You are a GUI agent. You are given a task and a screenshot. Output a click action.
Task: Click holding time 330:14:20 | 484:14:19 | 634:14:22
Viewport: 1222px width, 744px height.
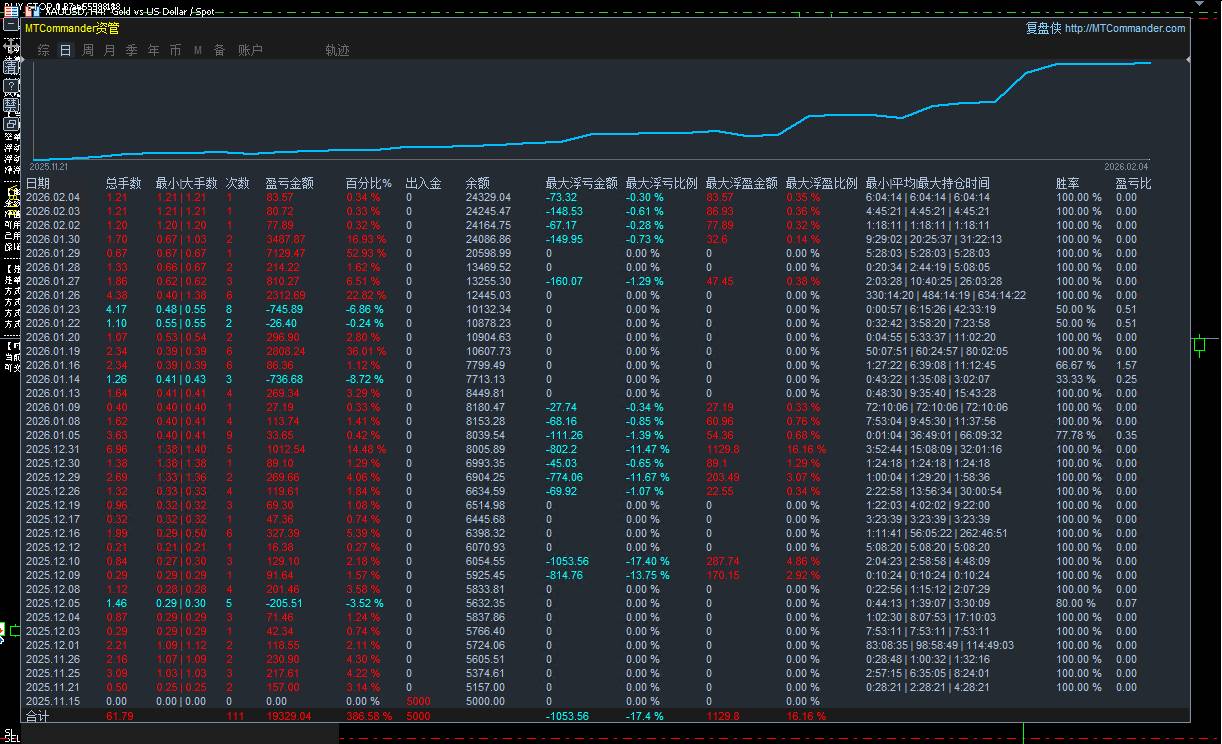(x=945, y=296)
